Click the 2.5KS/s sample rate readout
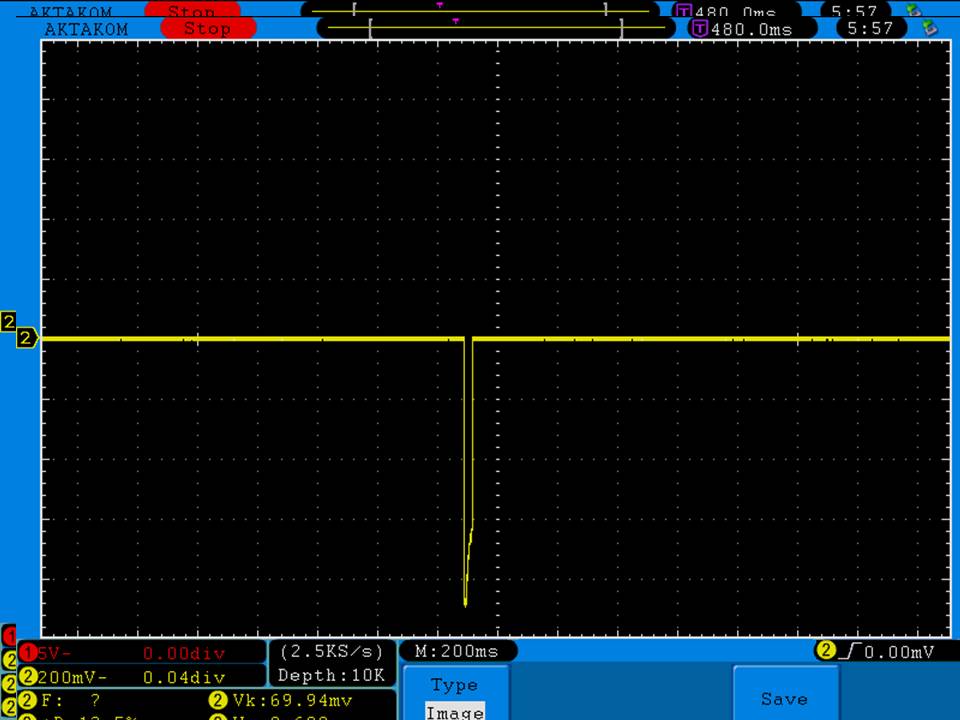 [x=331, y=652]
